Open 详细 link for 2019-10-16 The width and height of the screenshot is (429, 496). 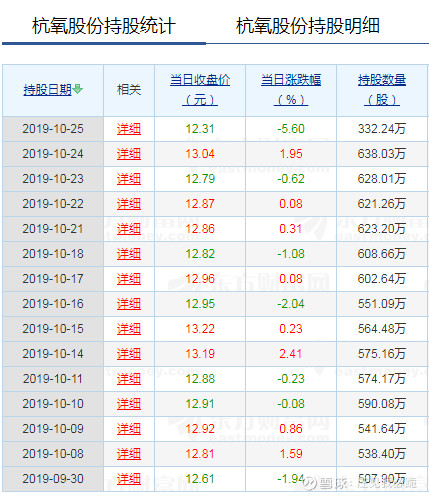tap(129, 304)
